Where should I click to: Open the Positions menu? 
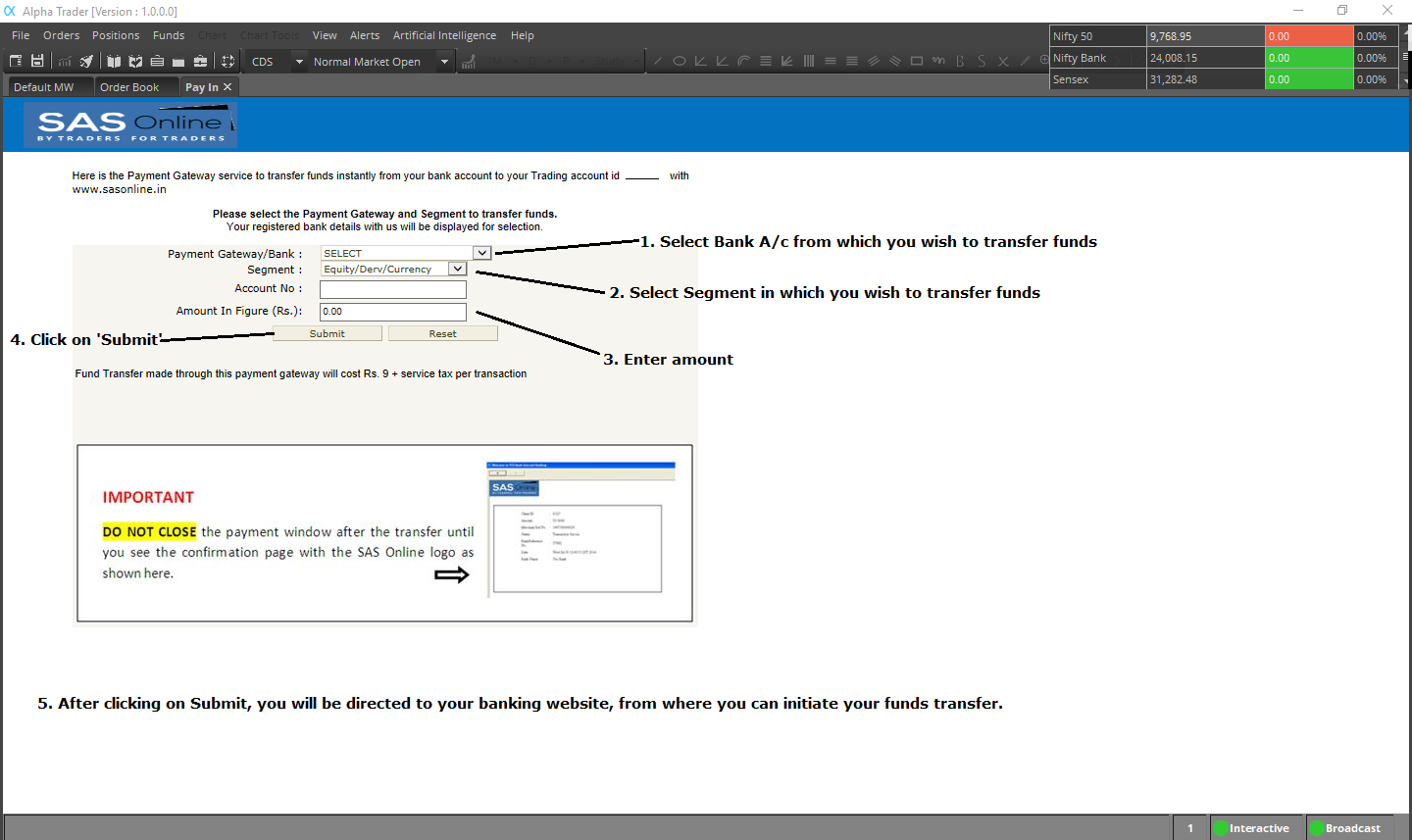116,35
